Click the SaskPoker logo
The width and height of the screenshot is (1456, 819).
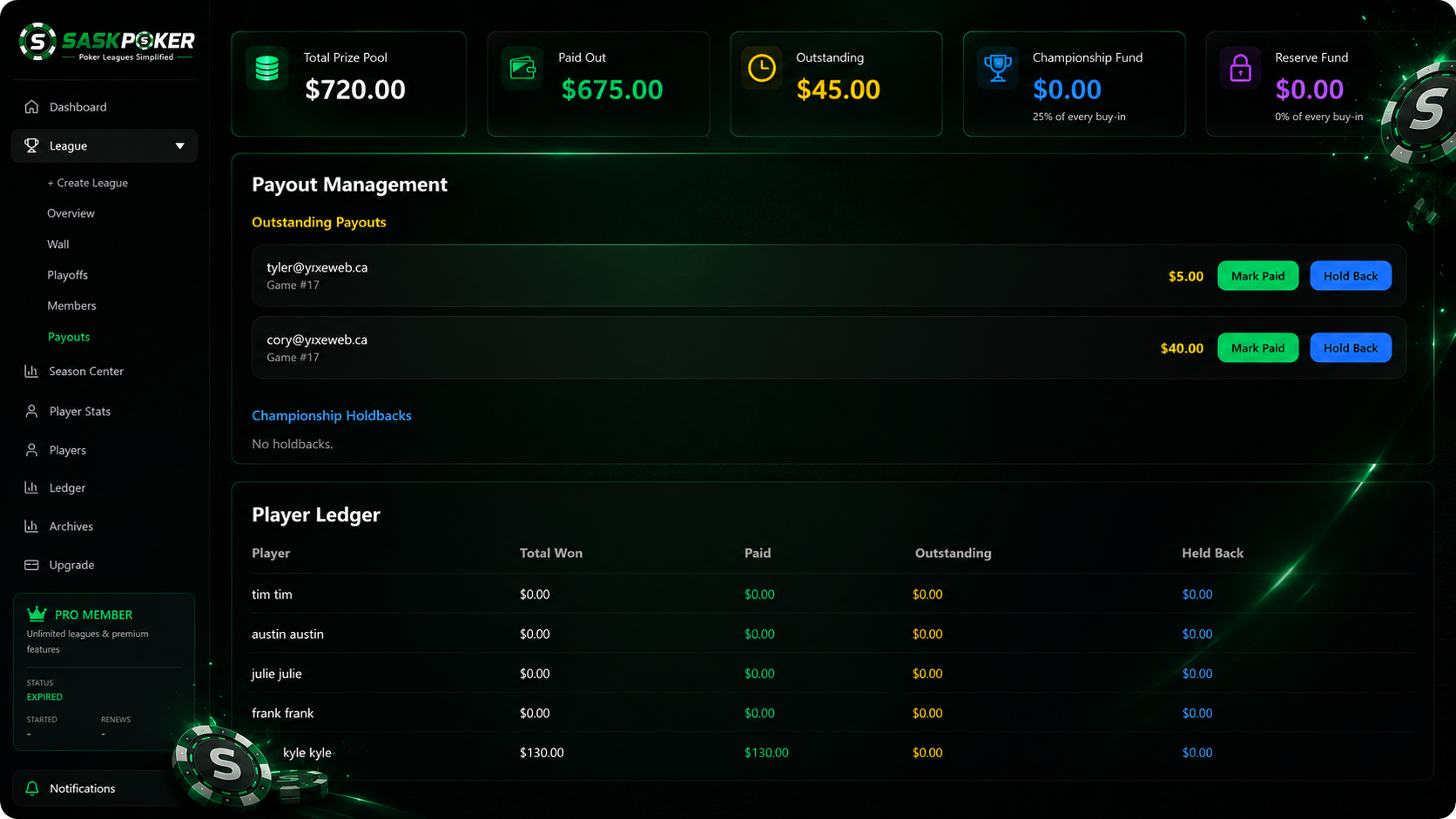pos(107,42)
